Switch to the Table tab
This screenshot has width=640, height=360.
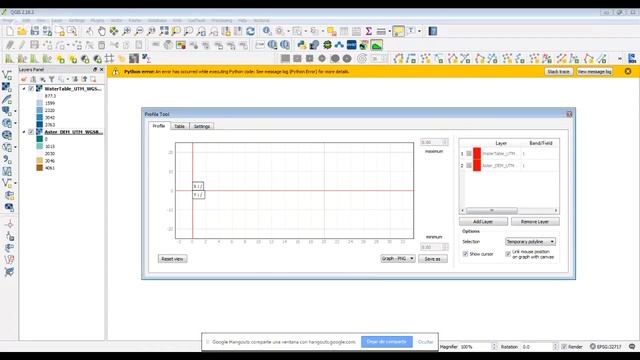point(180,126)
